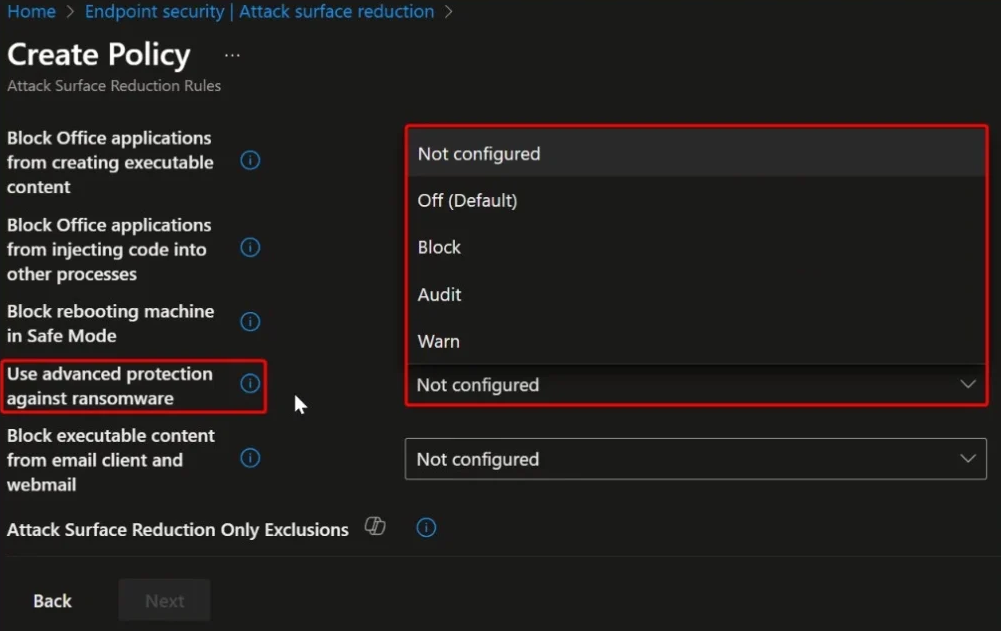The width and height of the screenshot is (1001, 631).
Task: Click the Next button
Action: click(164, 600)
